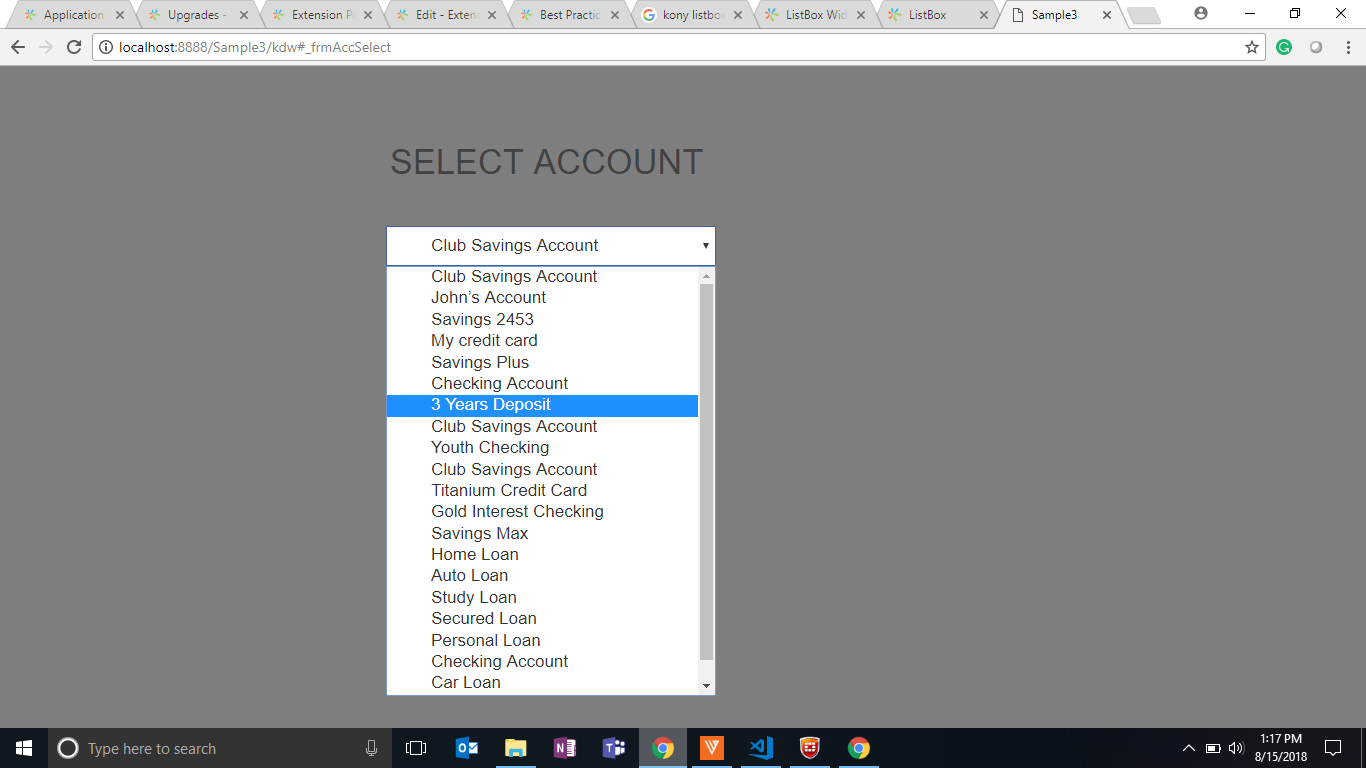Choose Titanium Credit Card option

[x=509, y=490]
